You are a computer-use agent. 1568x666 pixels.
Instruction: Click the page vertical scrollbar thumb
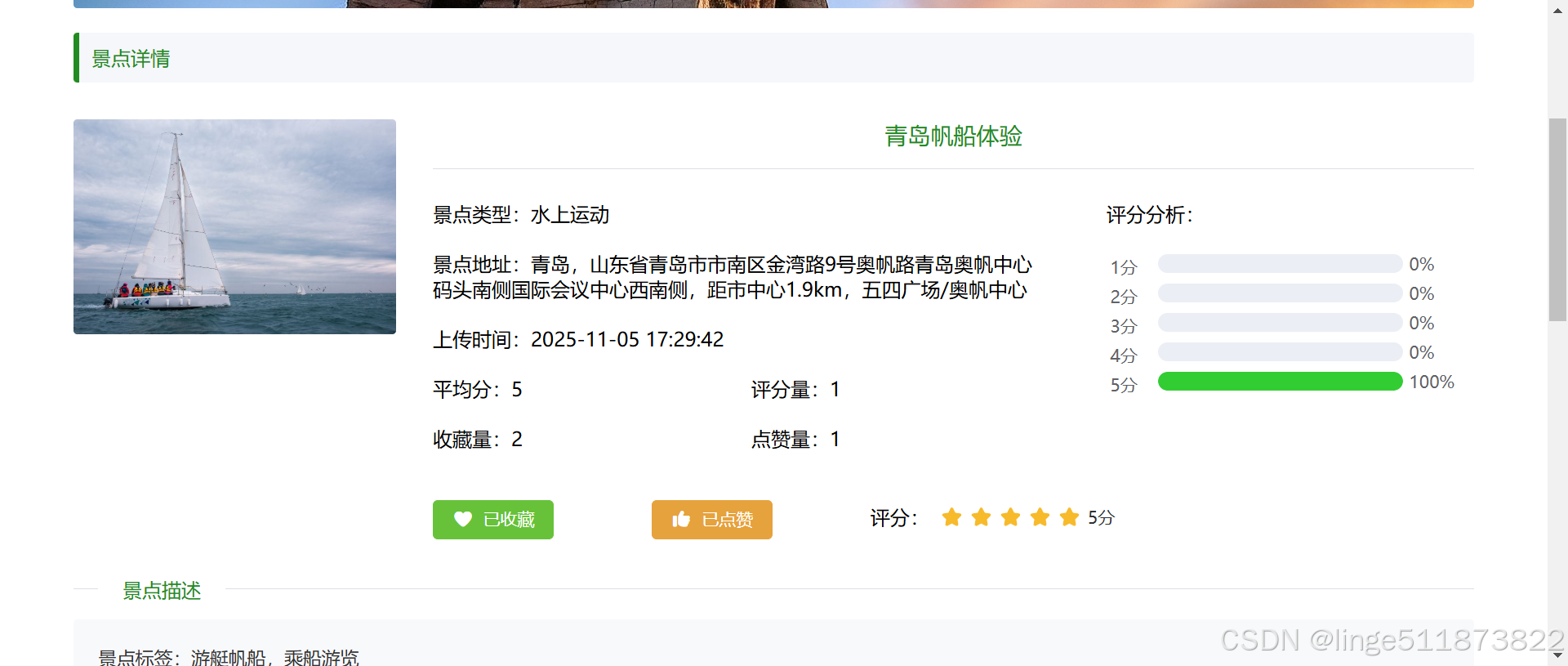click(1557, 220)
